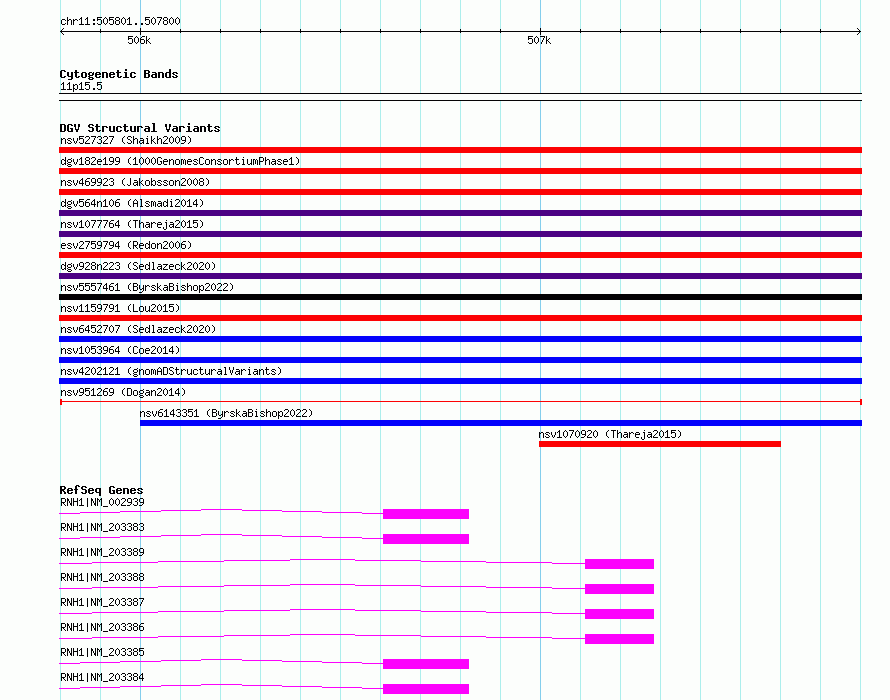Click the DGV Structural Variants track title
This screenshot has height=700, width=890.
(140, 128)
